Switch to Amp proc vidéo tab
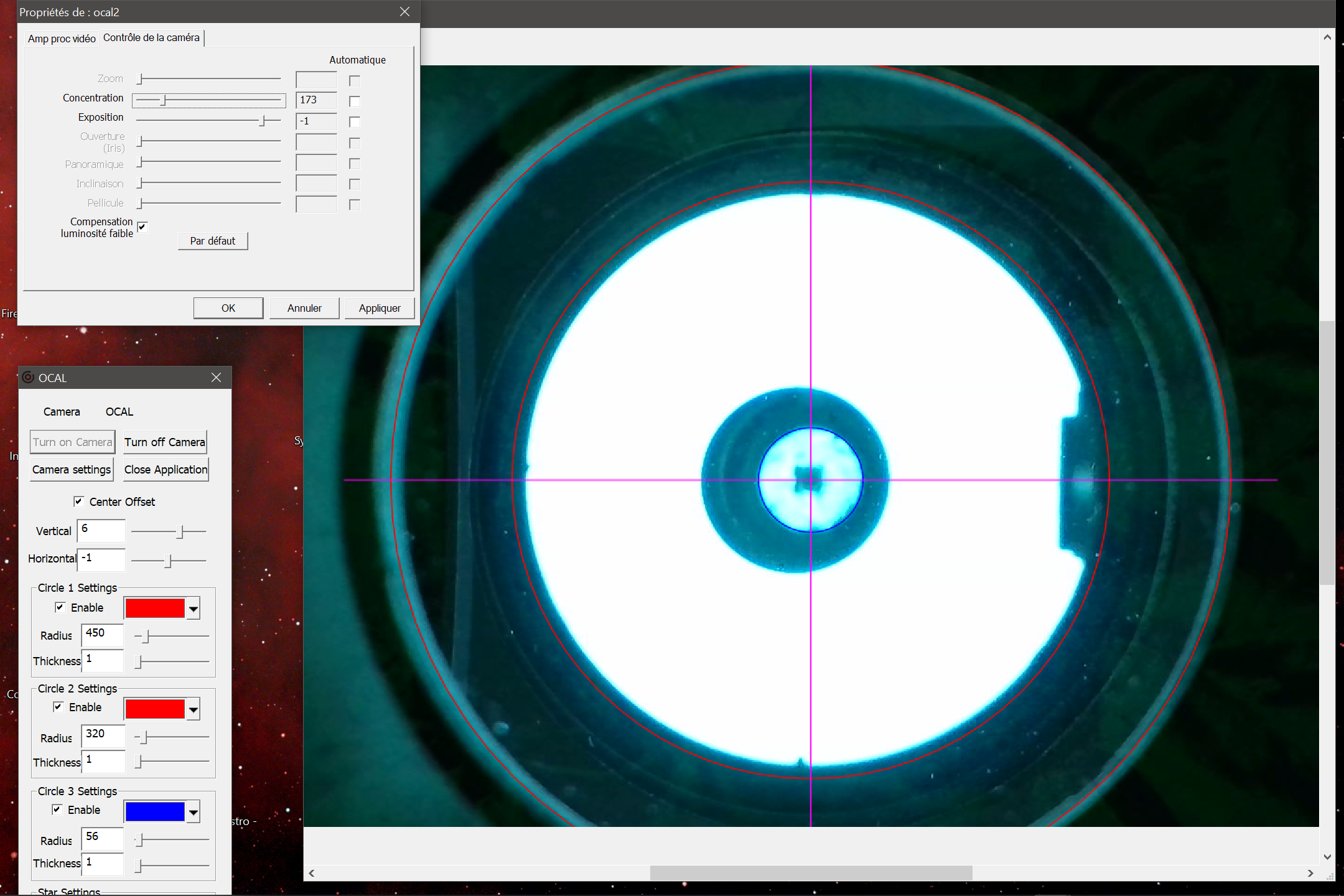This screenshot has width=1344, height=896. [x=62, y=39]
